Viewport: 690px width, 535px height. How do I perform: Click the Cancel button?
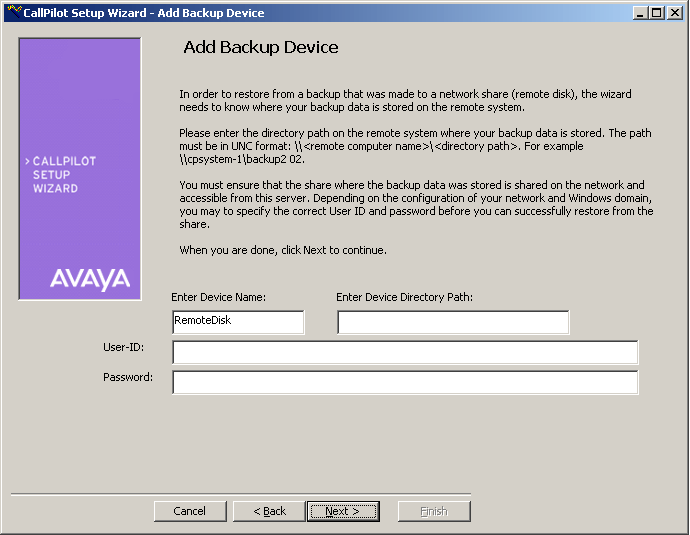click(x=190, y=511)
